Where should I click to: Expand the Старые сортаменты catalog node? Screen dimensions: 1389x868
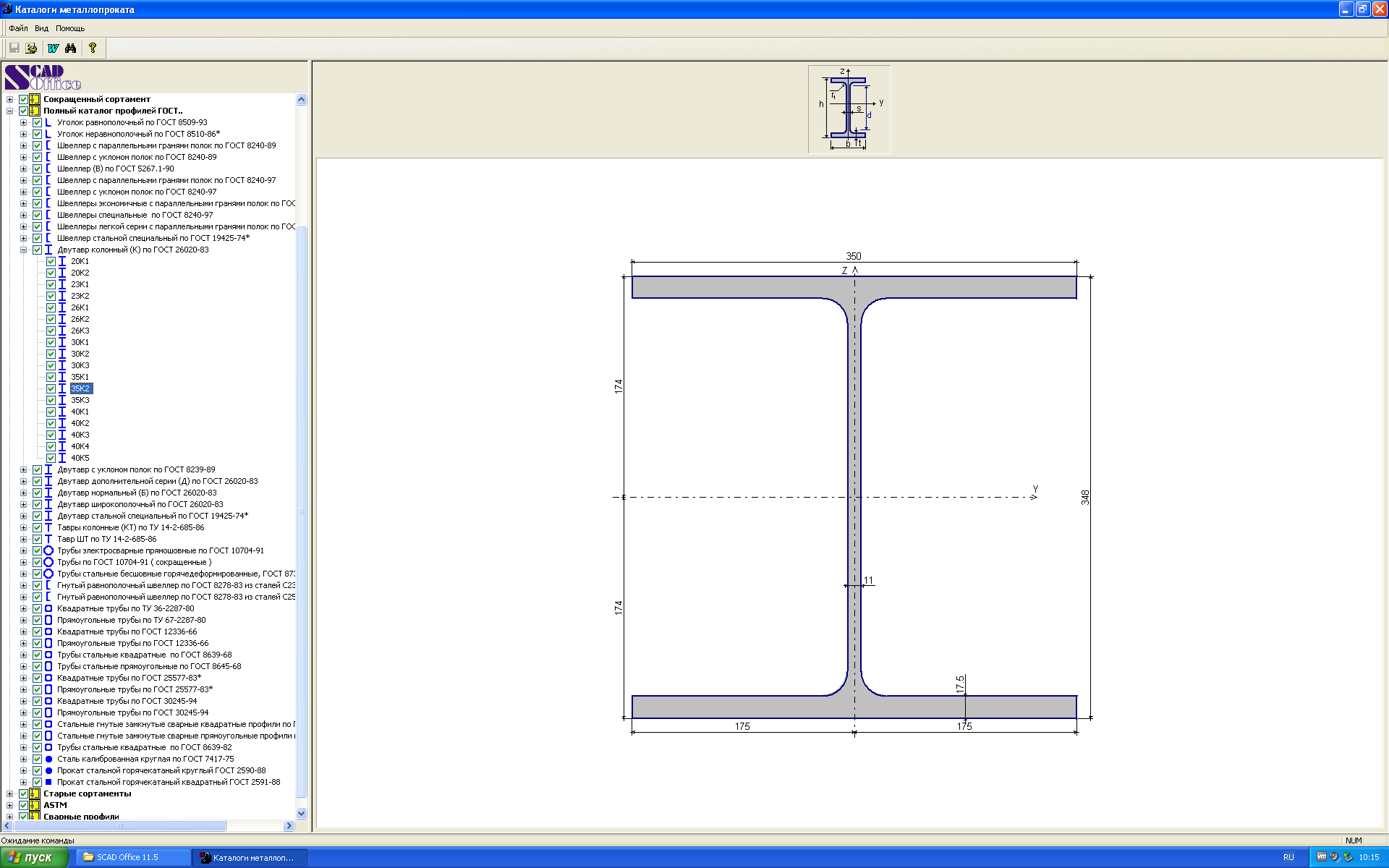9,793
